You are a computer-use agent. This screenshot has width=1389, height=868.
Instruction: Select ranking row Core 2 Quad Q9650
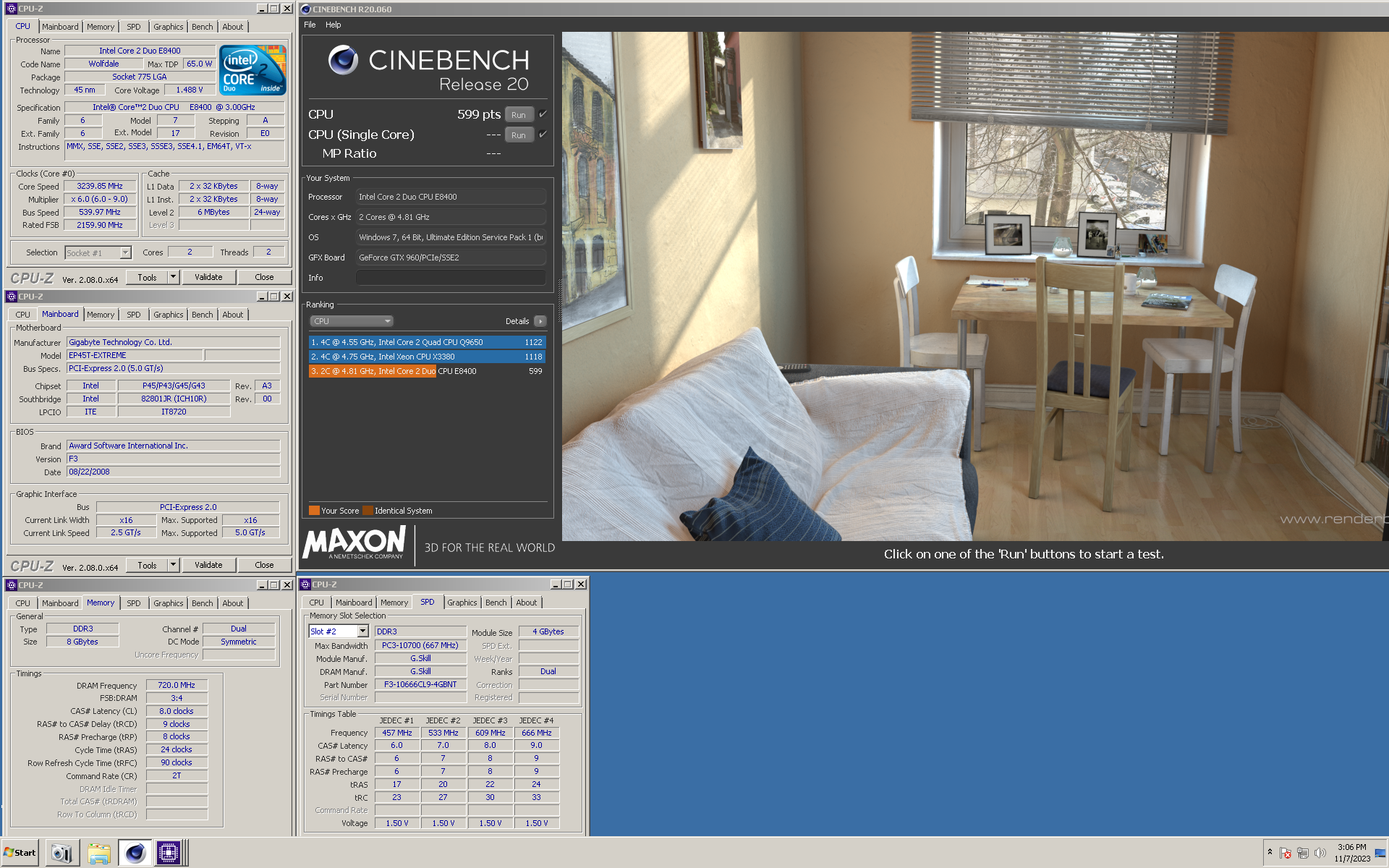tap(427, 342)
